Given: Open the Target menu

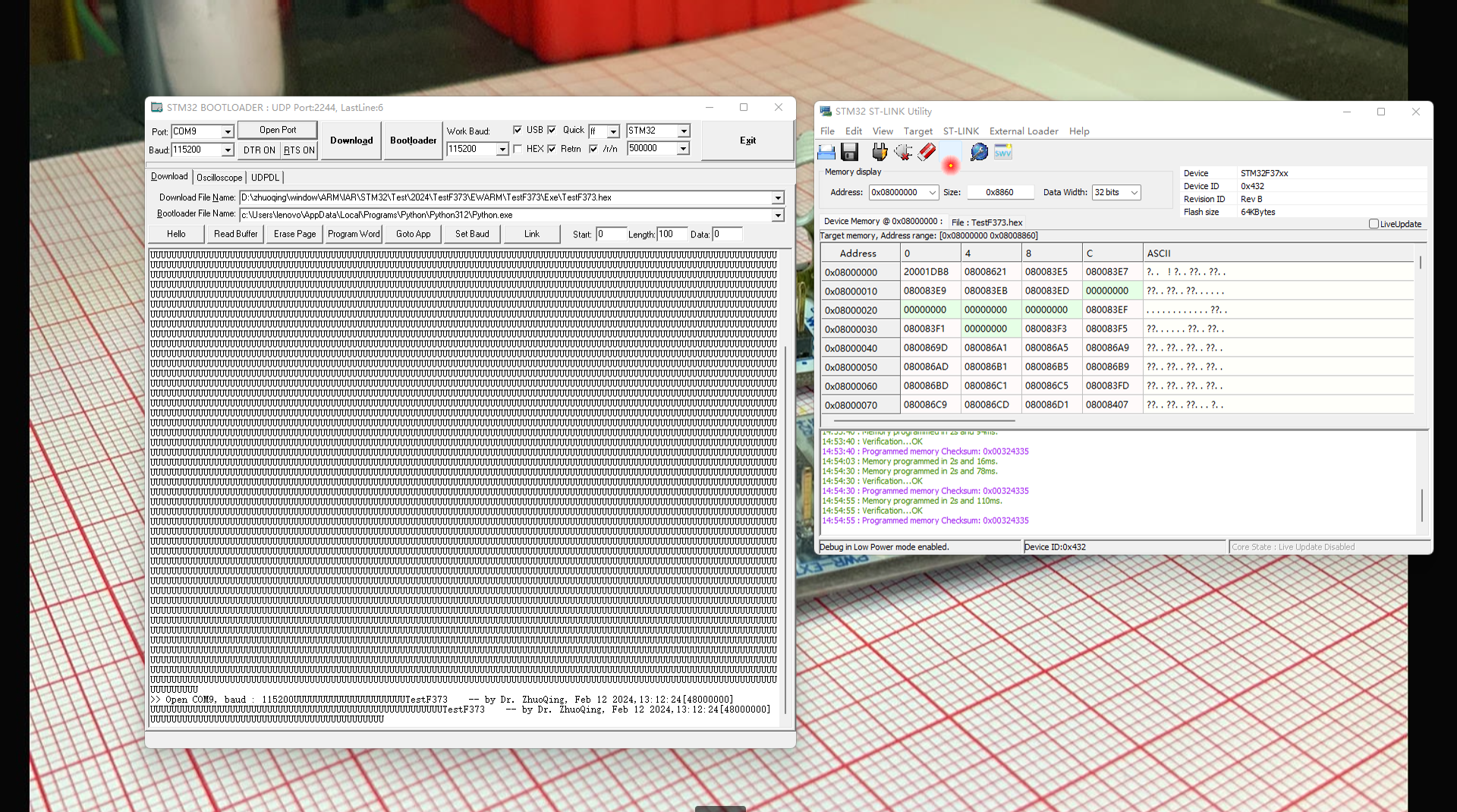Looking at the screenshot, I should pyautogui.click(x=918, y=131).
